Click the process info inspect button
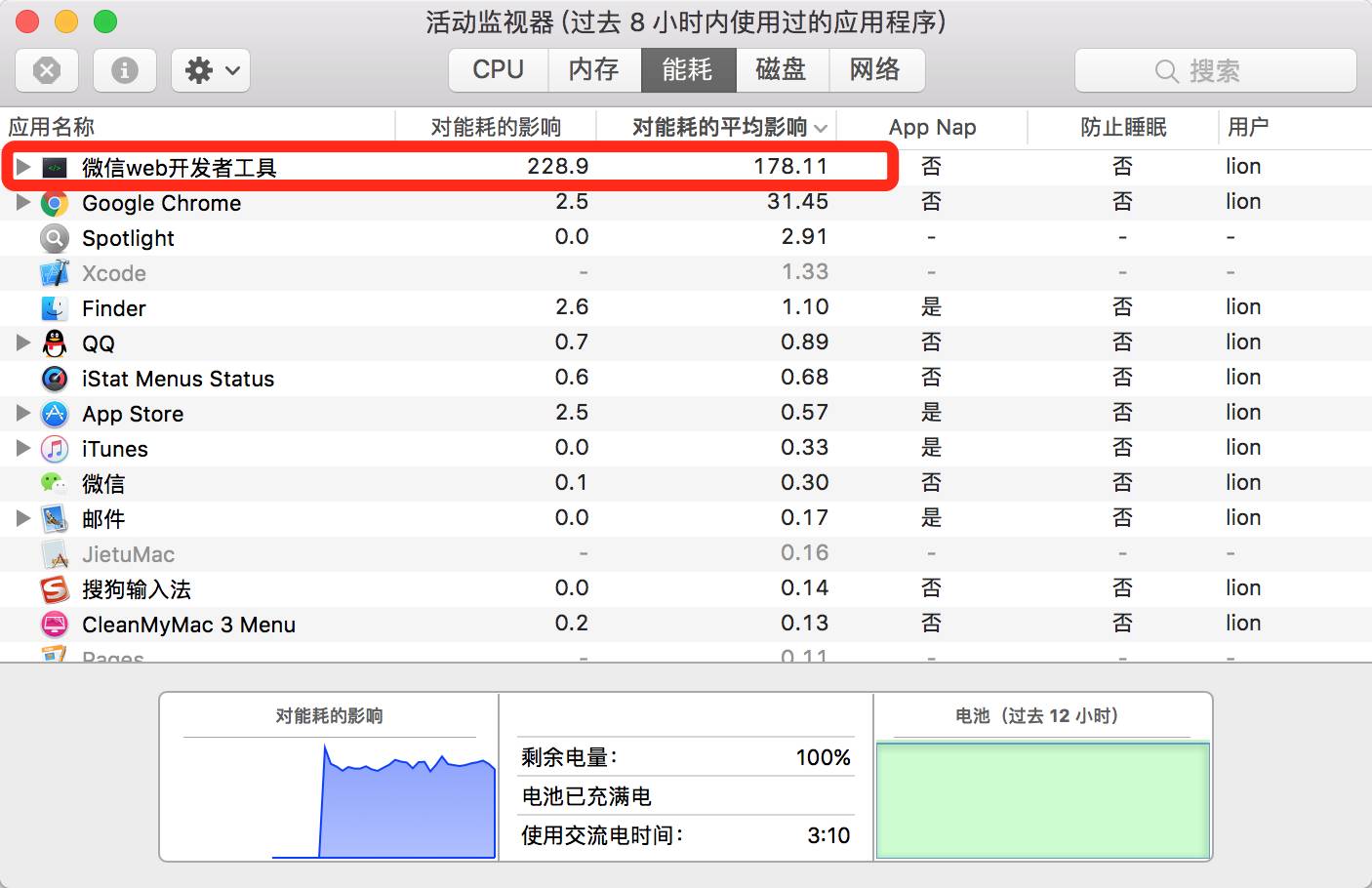Image resolution: width=1372 pixels, height=888 pixels. click(x=124, y=70)
